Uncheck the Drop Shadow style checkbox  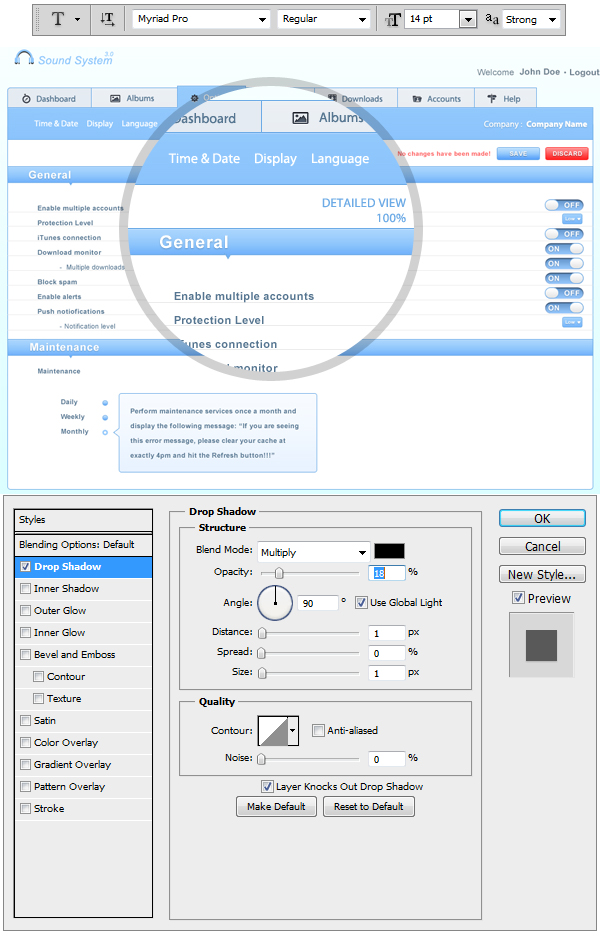25,567
